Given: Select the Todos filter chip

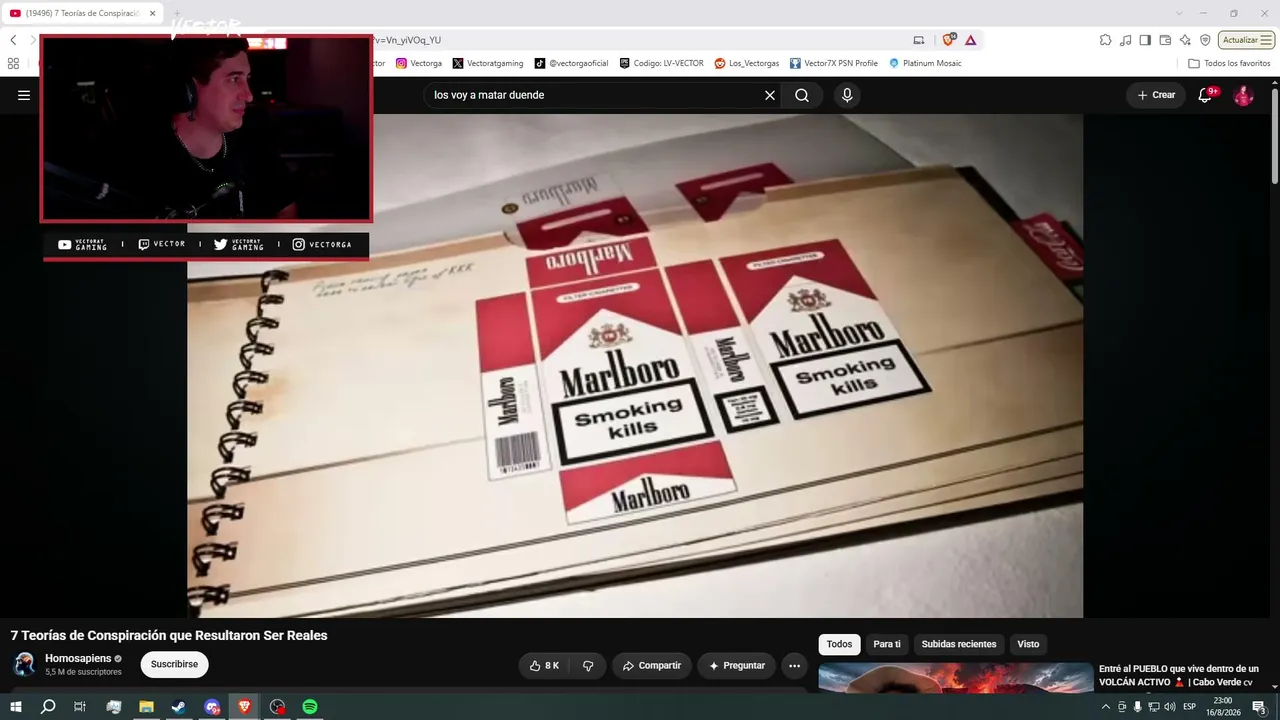Looking at the screenshot, I should [840, 644].
